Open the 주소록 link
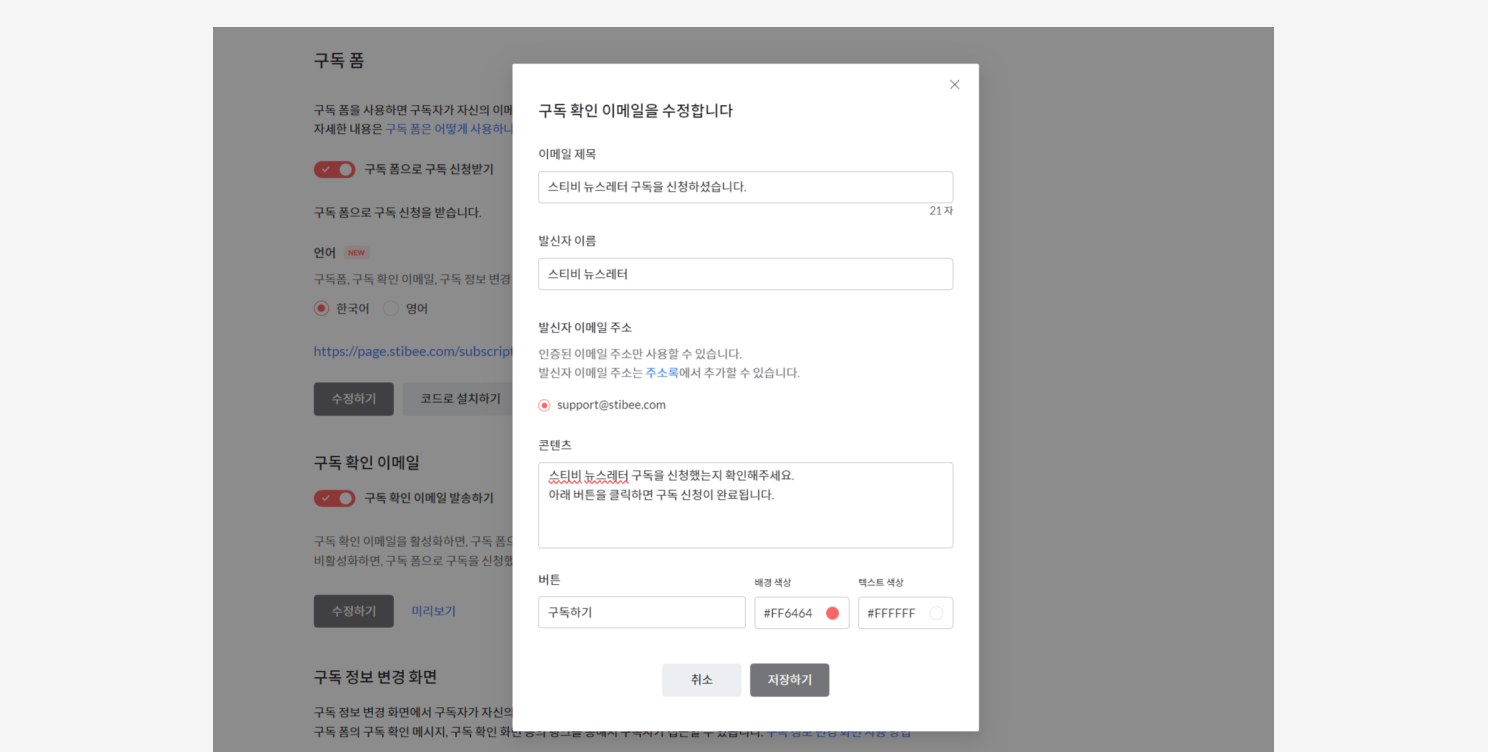 pyautogui.click(x=661, y=373)
